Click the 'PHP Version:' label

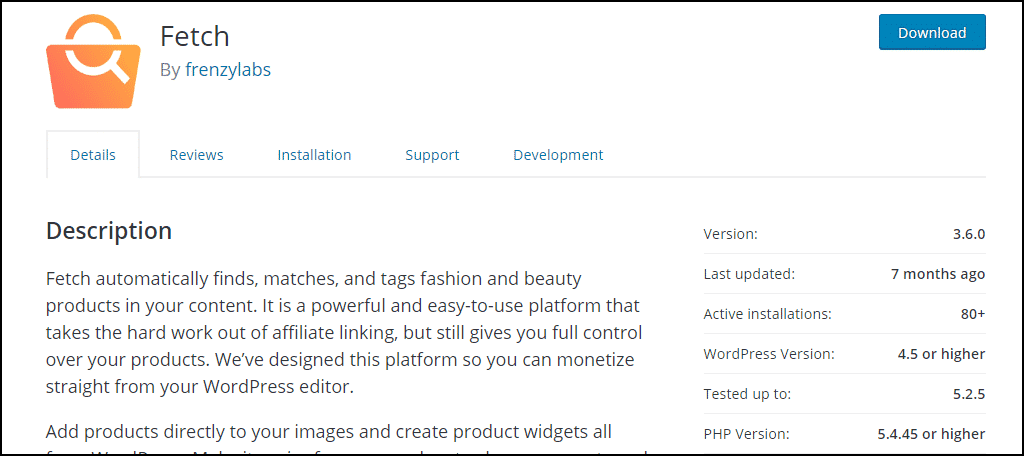click(x=746, y=434)
